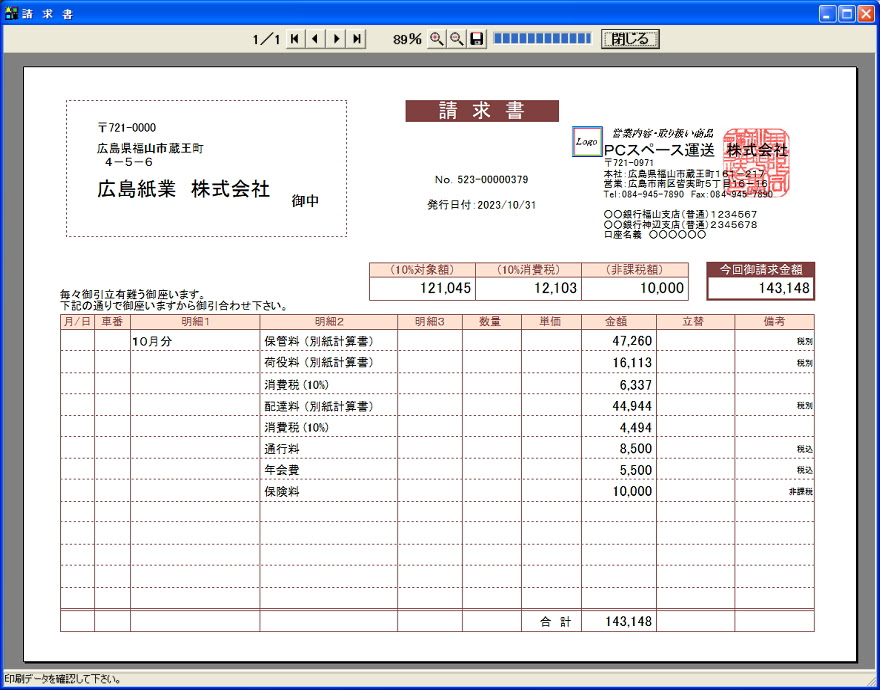This screenshot has width=880, height=690.
Task: Click the billed amount 143,148 in the summary box
Action: pyautogui.click(x=783, y=289)
